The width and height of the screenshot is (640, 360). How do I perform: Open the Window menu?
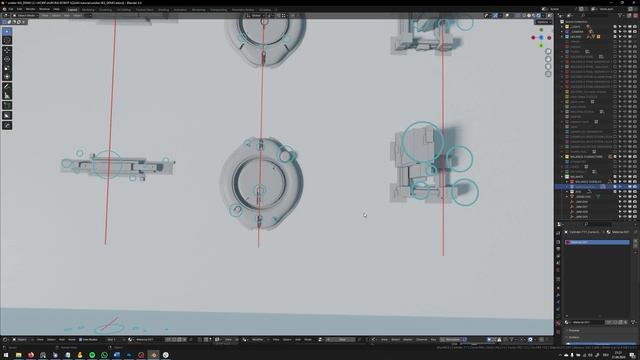click(44, 9)
